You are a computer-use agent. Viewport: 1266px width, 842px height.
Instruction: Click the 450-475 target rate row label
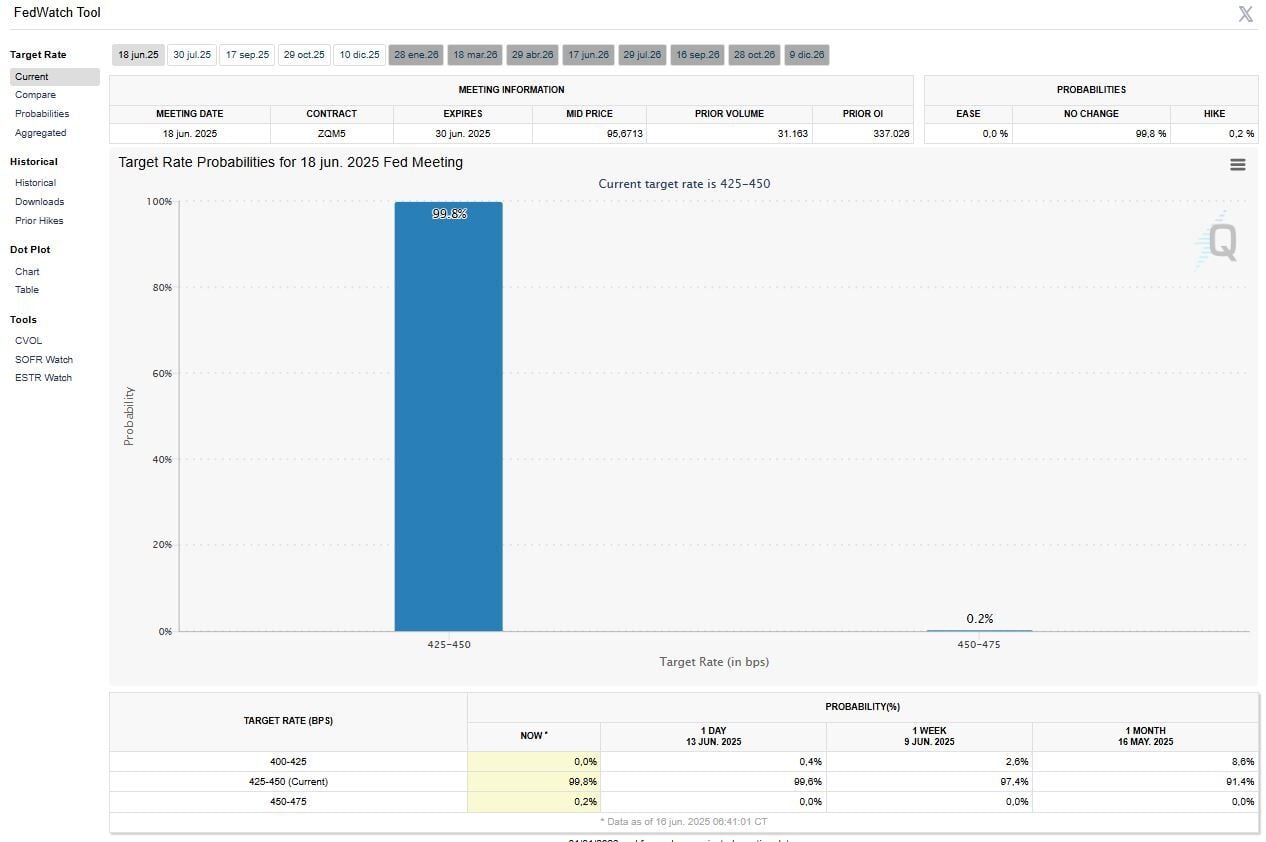pyautogui.click(x=288, y=802)
